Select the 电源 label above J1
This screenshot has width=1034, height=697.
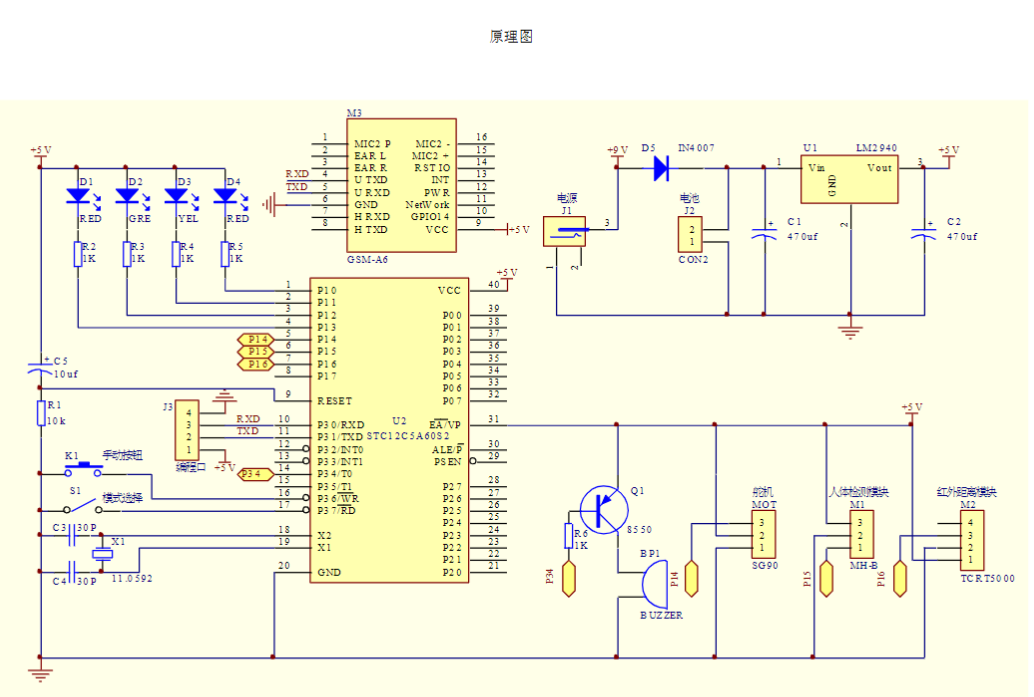pyautogui.click(x=566, y=198)
